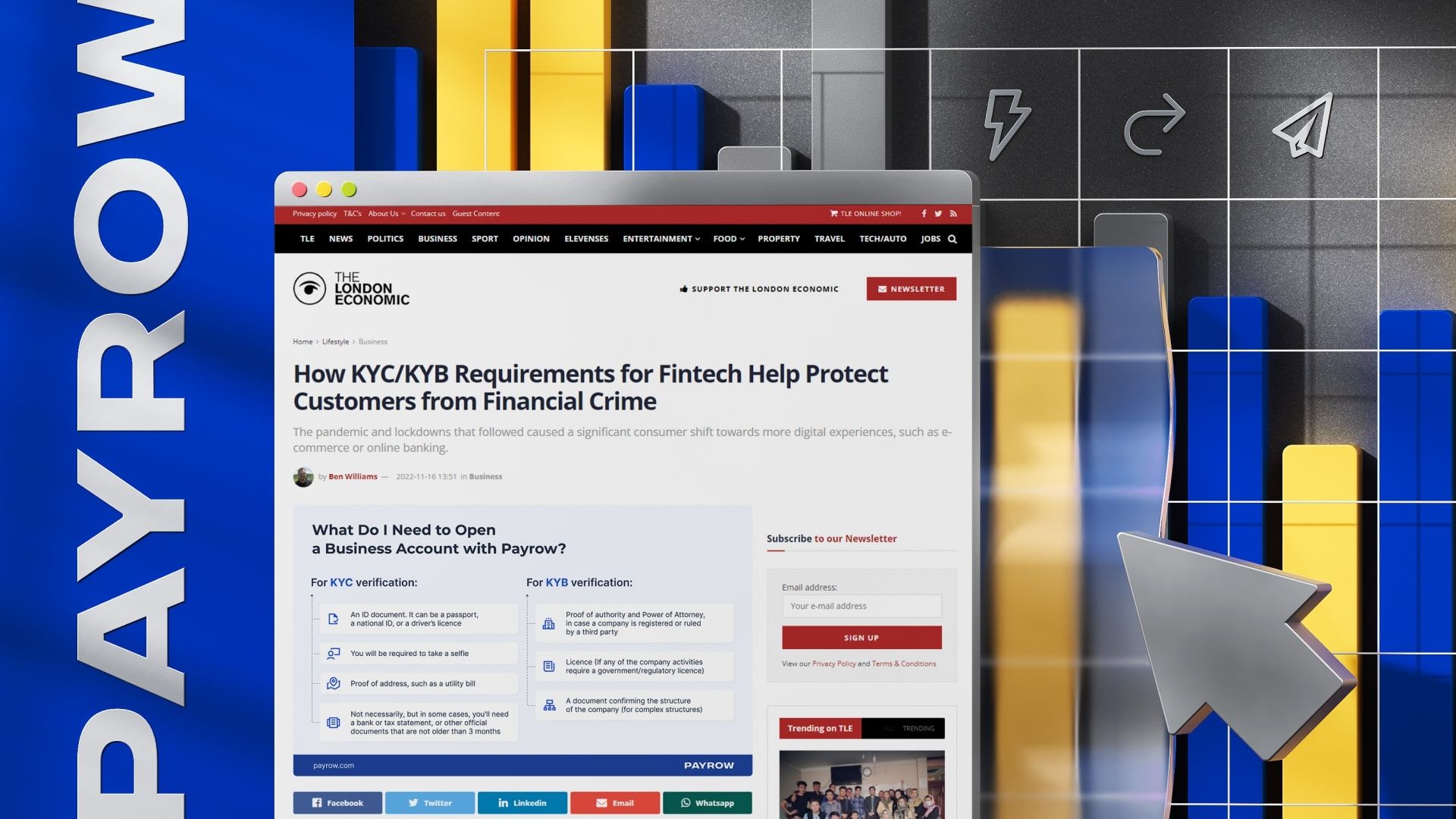Share the article by Email
1456x819 pixels.
point(615,803)
